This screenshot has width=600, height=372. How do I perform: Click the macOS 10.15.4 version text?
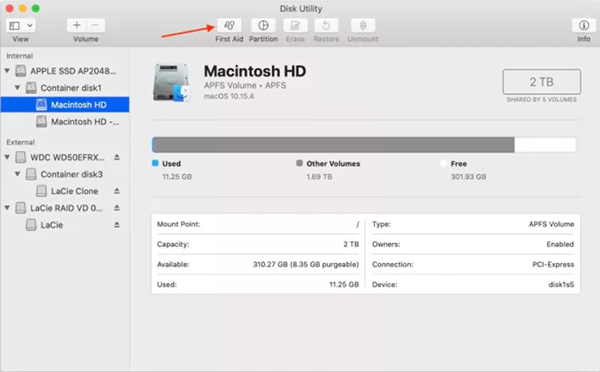(x=229, y=96)
